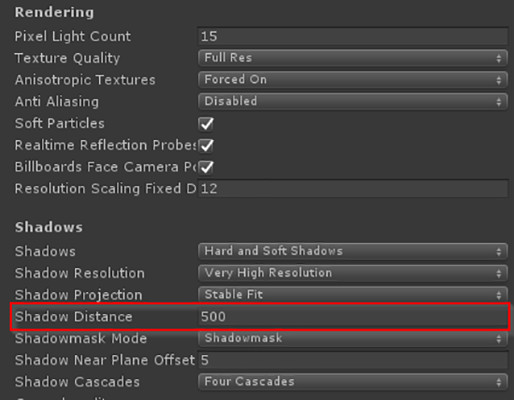This screenshot has height=400, width=514.
Task: Click the Shadow Distance value field
Action: click(353, 316)
